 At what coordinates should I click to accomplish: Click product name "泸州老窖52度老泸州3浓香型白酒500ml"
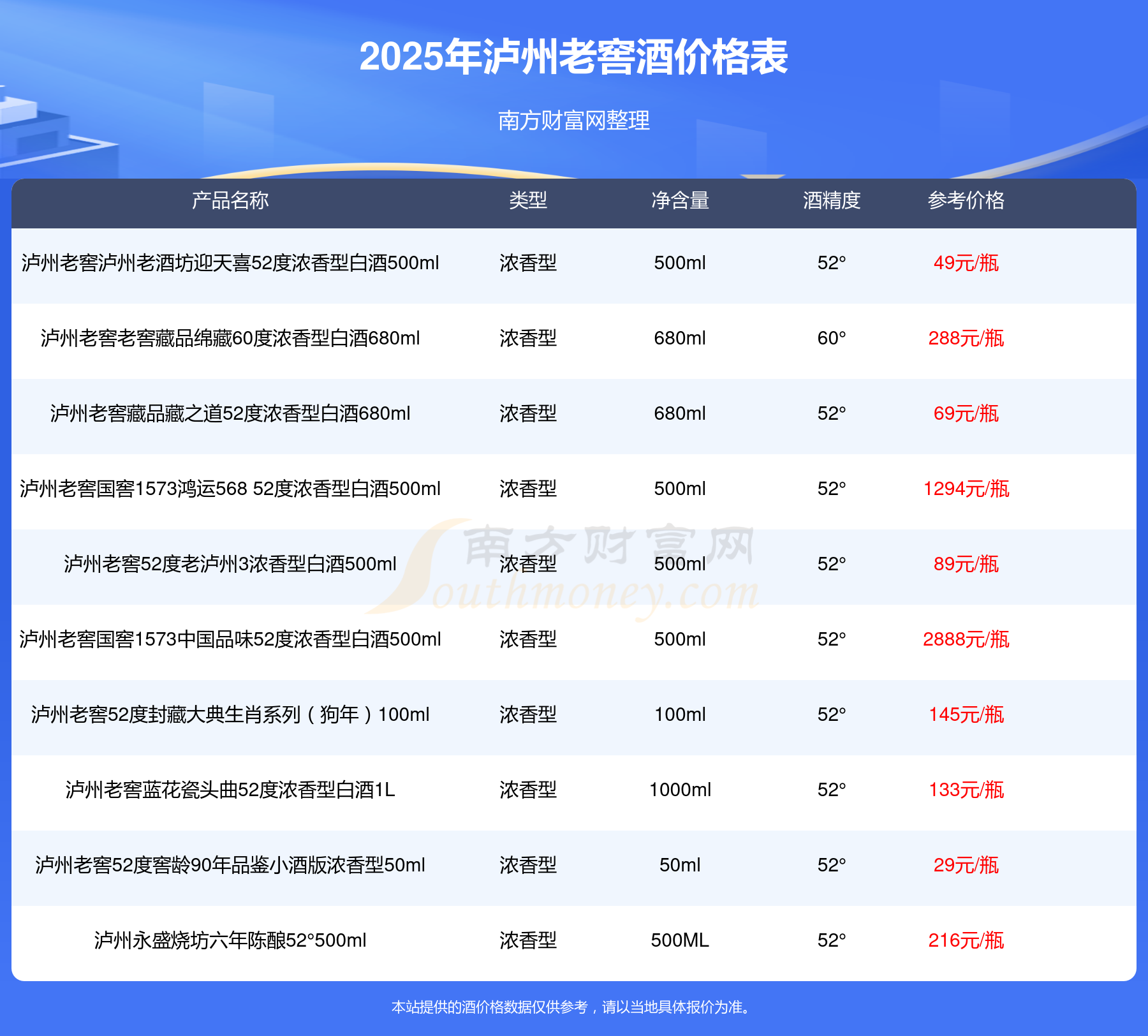tap(230, 564)
